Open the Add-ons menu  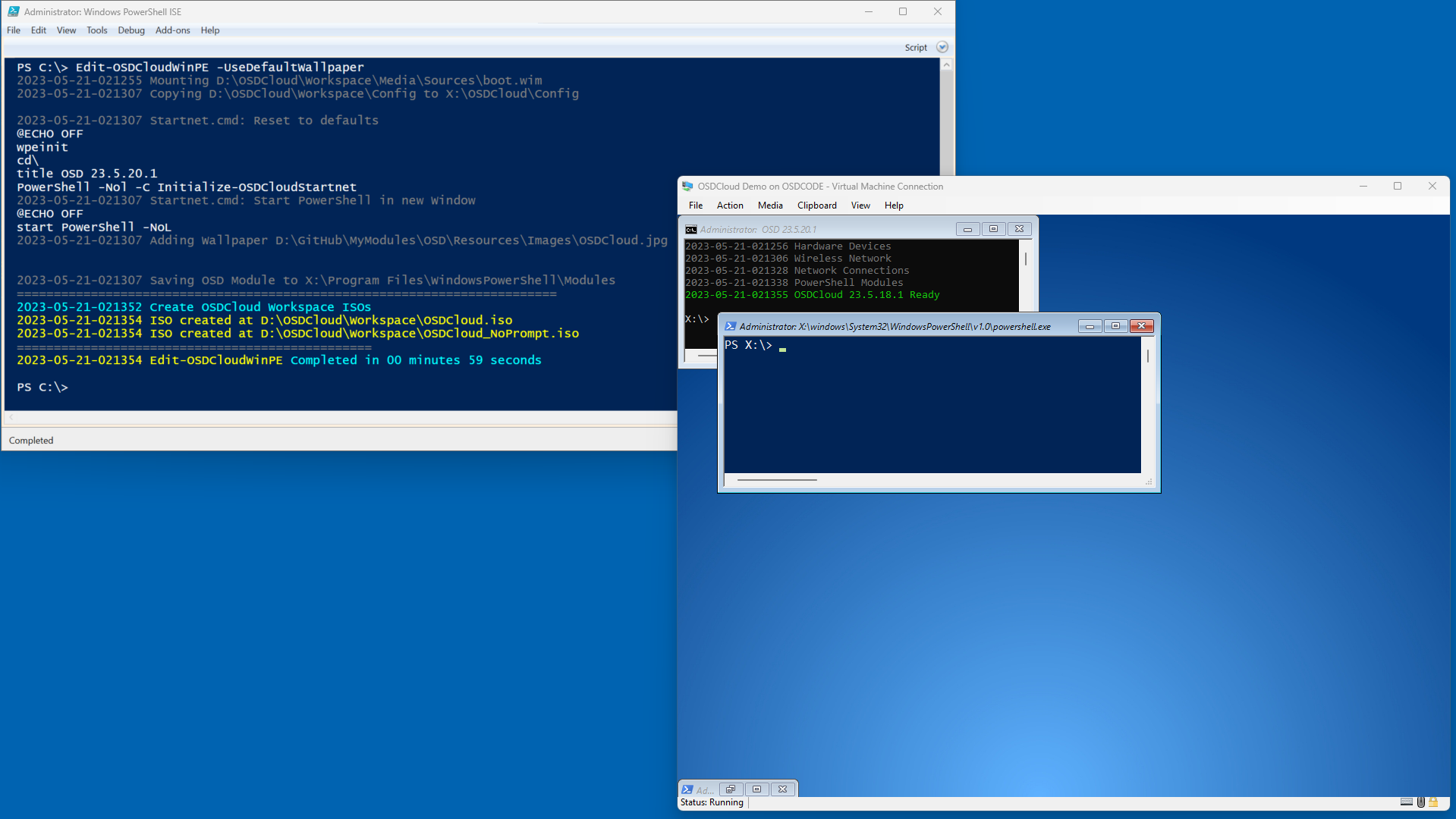tap(172, 30)
